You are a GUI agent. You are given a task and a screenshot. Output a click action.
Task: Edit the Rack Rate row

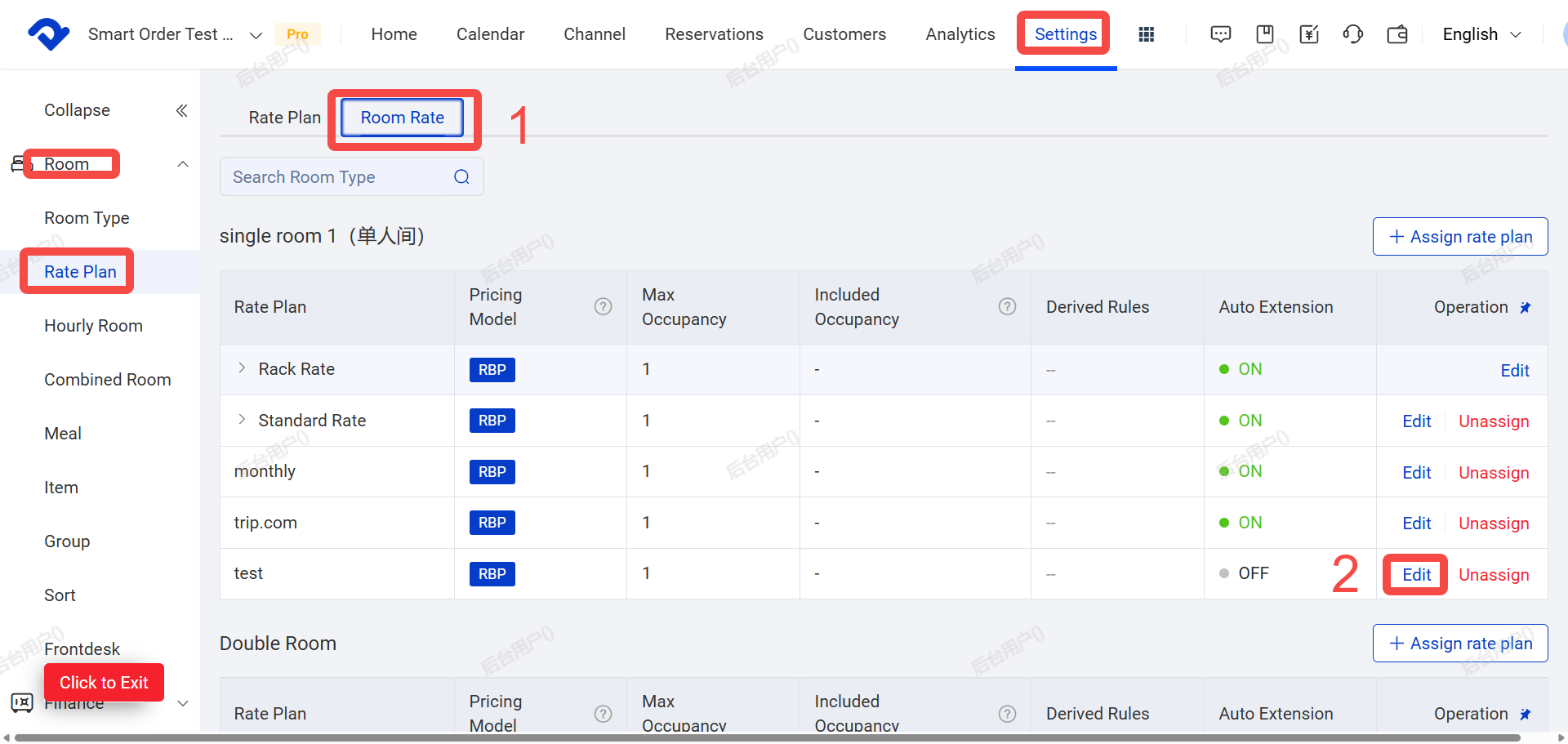coord(1515,371)
